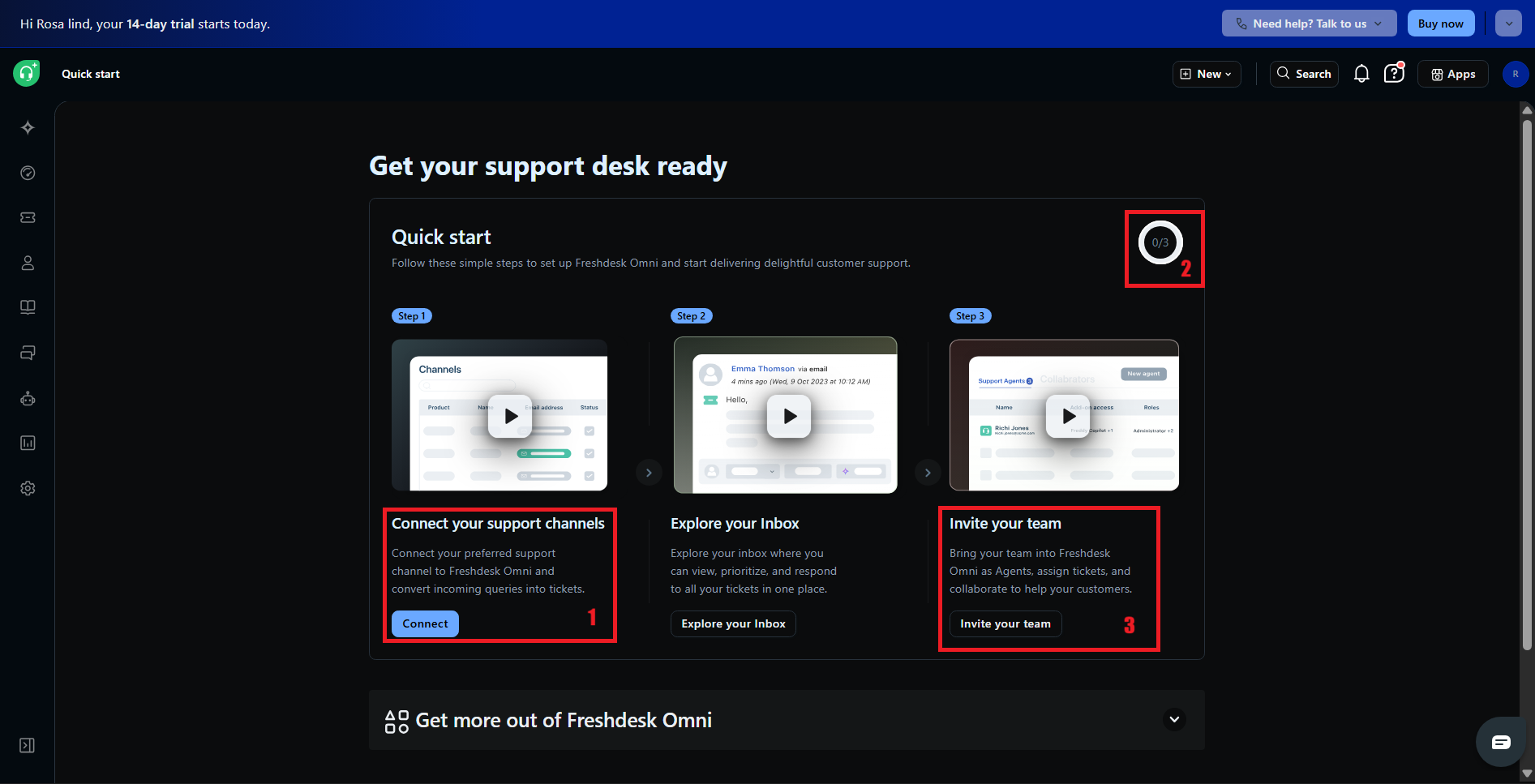Open the notifications bell
The height and width of the screenshot is (784, 1535).
1361,74
